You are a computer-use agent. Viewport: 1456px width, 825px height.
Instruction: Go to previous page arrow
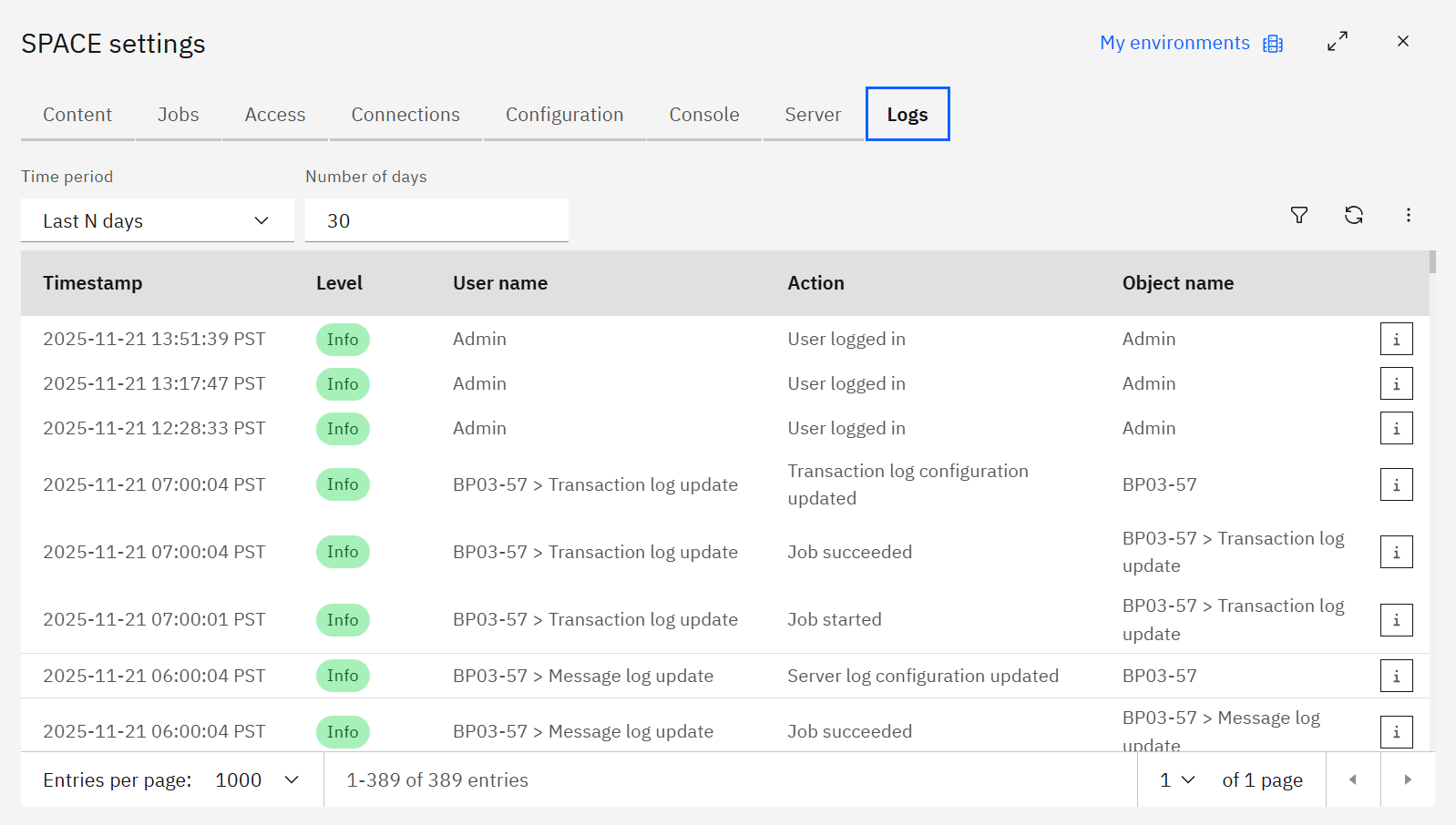tap(1353, 779)
